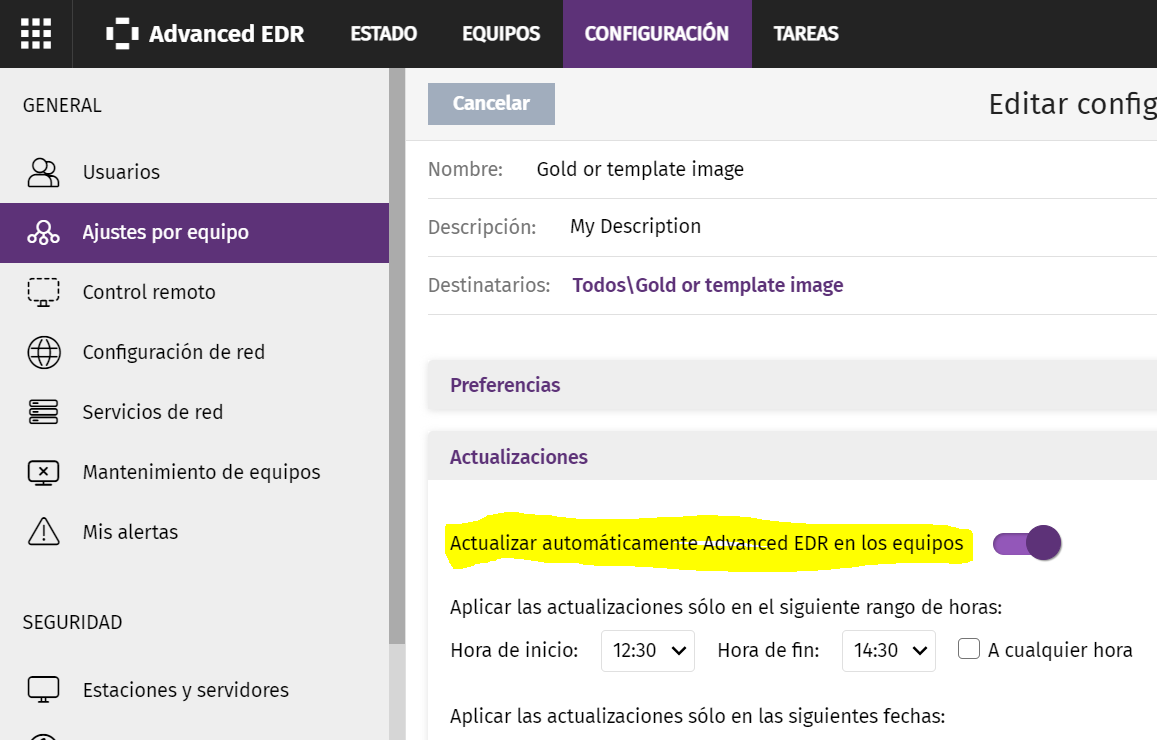1157x740 pixels.
Task: Click the 'Actualizar automáticamente Advanced EDR' label
Action: pyautogui.click(x=706, y=544)
